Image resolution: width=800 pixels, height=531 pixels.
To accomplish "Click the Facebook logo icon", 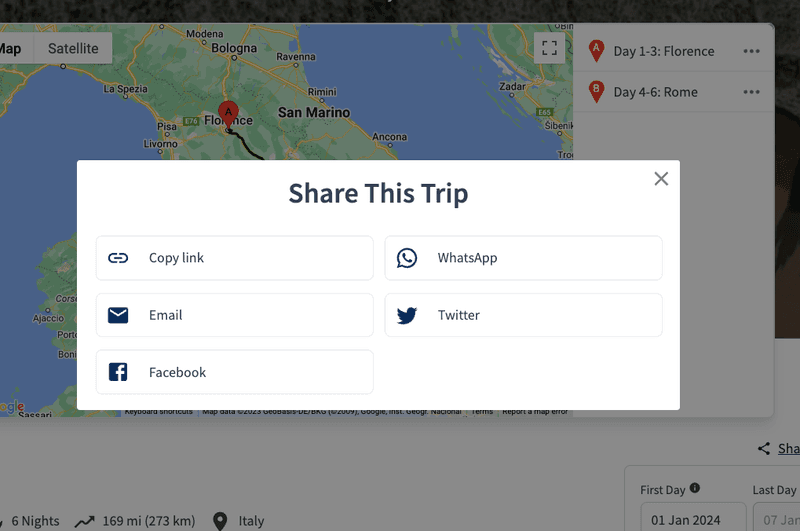I will pyautogui.click(x=118, y=372).
